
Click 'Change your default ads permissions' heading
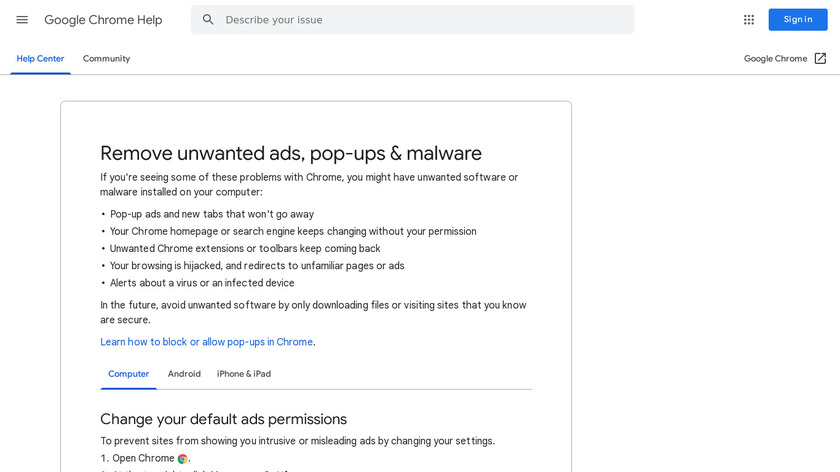tap(223, 419)
